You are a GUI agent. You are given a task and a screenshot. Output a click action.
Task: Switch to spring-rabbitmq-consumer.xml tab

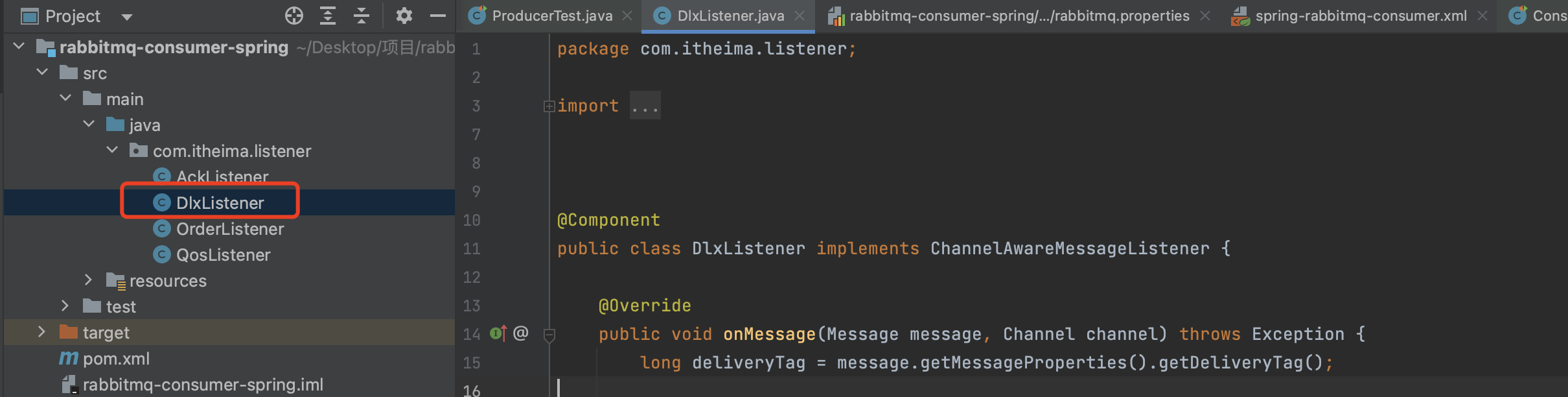point(1360,16)
